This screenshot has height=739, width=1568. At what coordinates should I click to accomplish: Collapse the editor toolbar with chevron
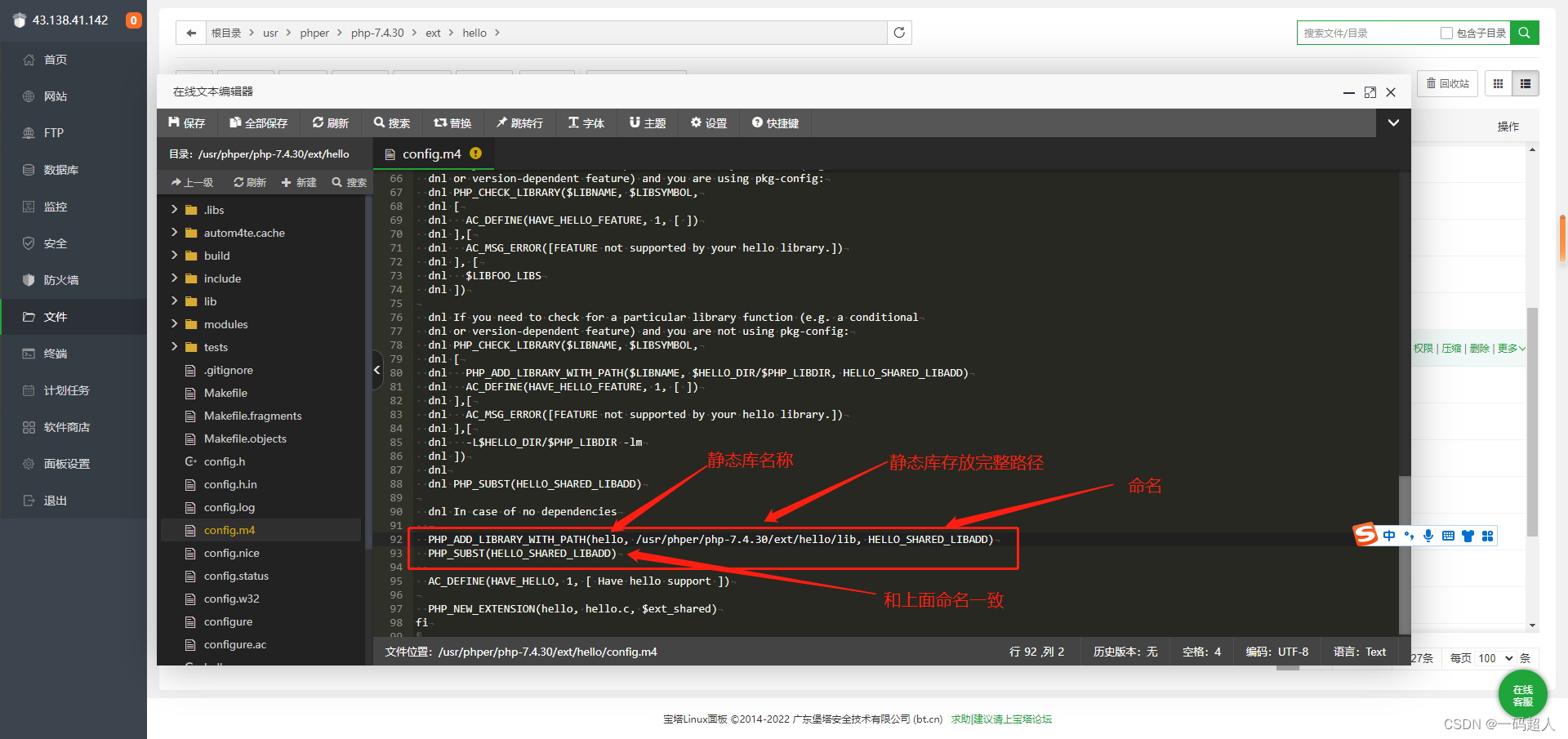1393,122
